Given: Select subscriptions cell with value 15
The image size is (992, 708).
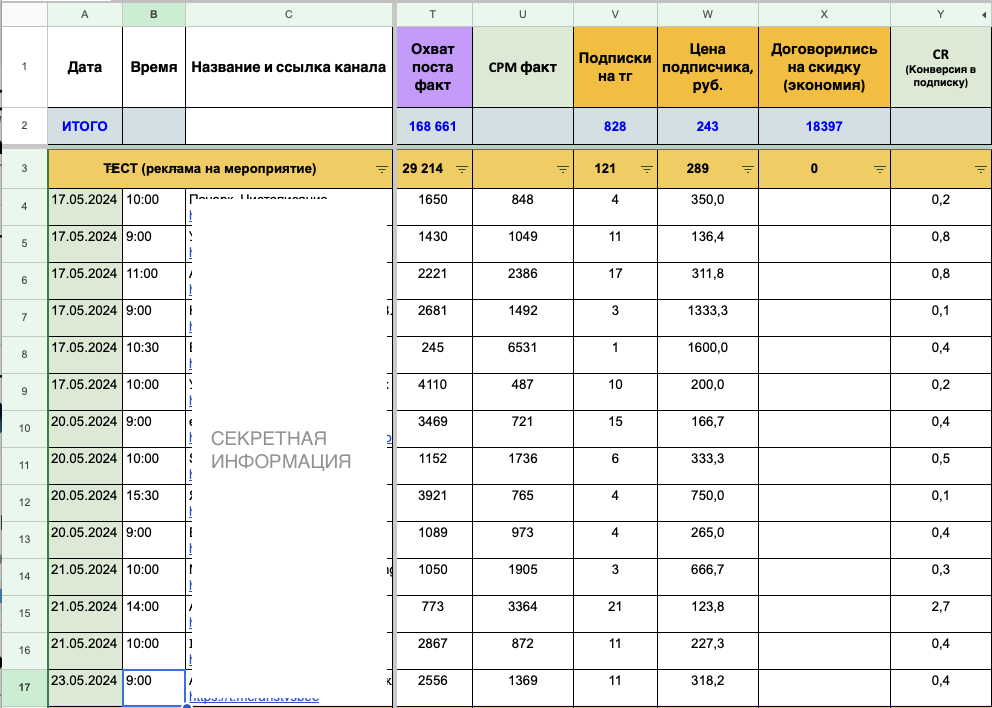Looking at the screenshot, I should [615, 429].
